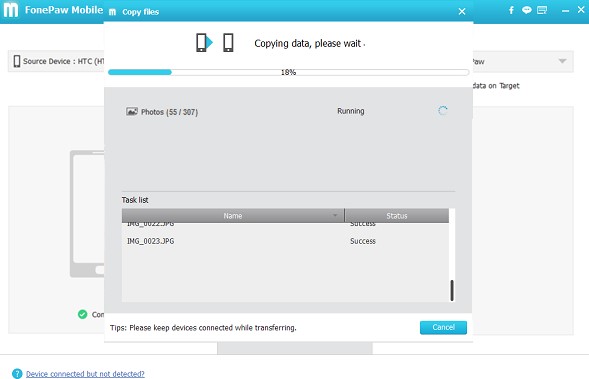Screen dimensions: 589x379
Task: Click the task list scrollbar thumb
Action: (x=452, y=290)
